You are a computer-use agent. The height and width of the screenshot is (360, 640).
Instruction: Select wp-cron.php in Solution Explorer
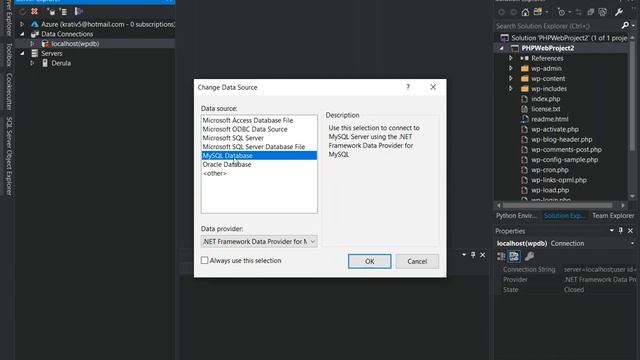pos(549,170)
